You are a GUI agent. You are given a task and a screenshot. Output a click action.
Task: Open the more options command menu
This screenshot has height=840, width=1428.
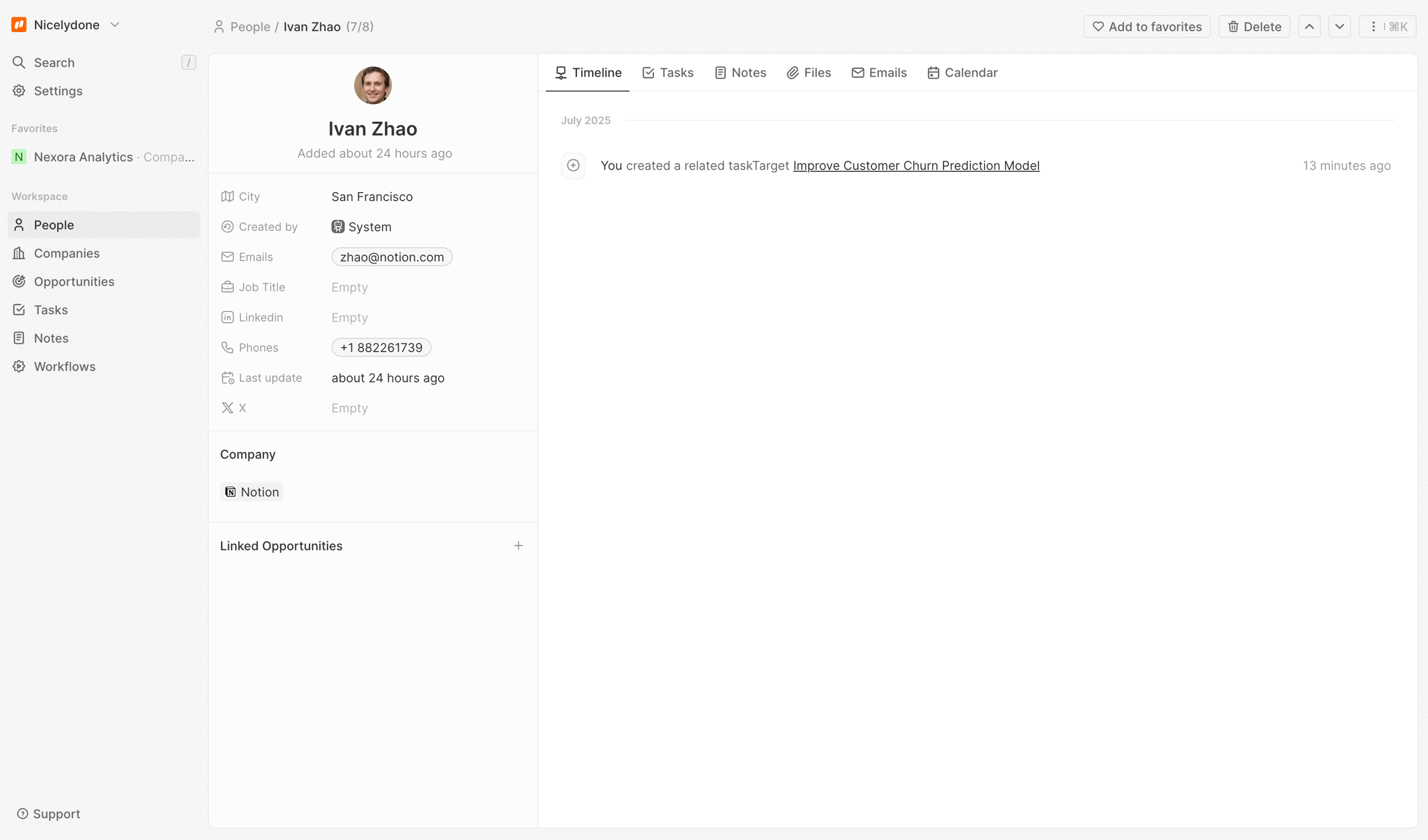click(1388, 27)
